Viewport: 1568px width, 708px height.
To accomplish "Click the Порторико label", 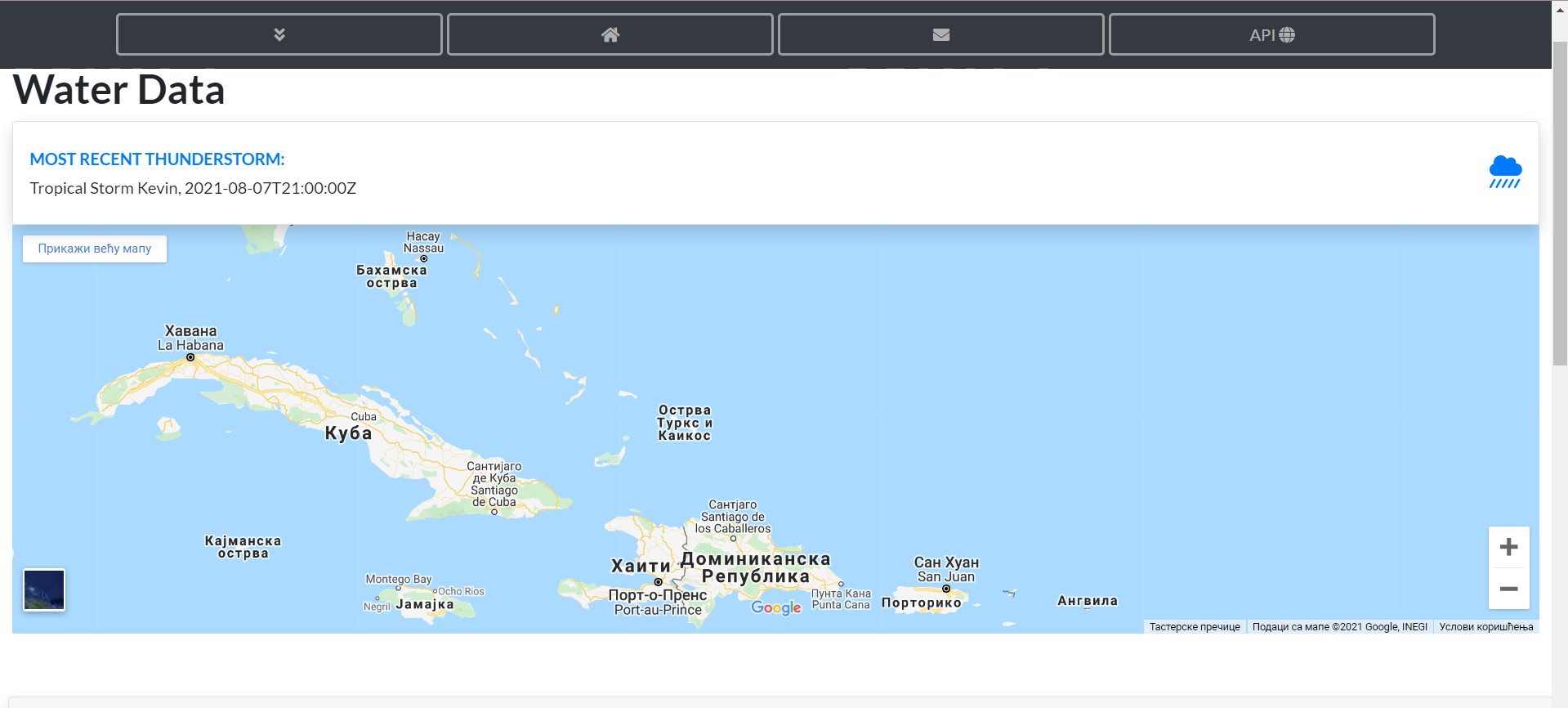I will pos(922,603).
